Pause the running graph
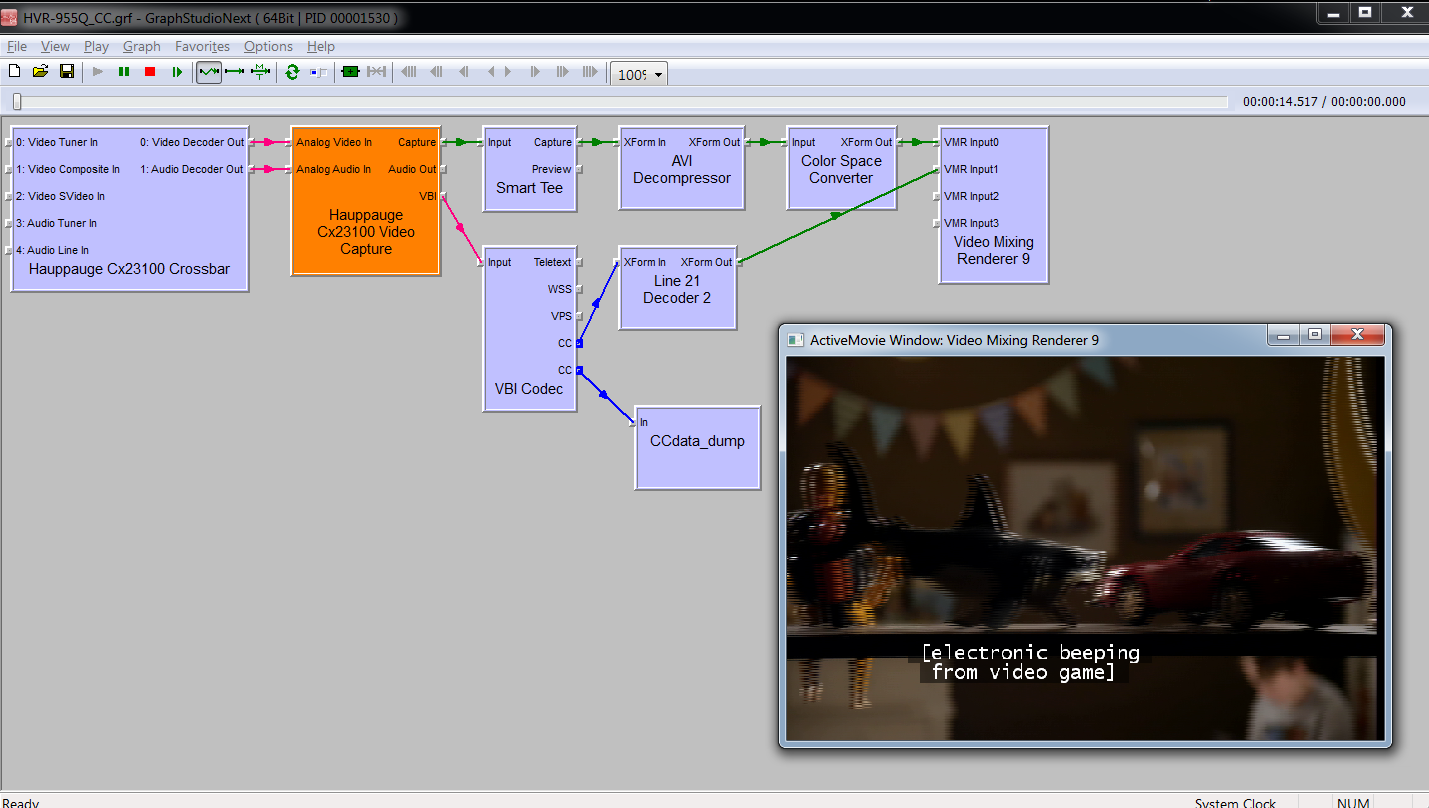Screen dimensions: 1429x808 click(124, 72)
